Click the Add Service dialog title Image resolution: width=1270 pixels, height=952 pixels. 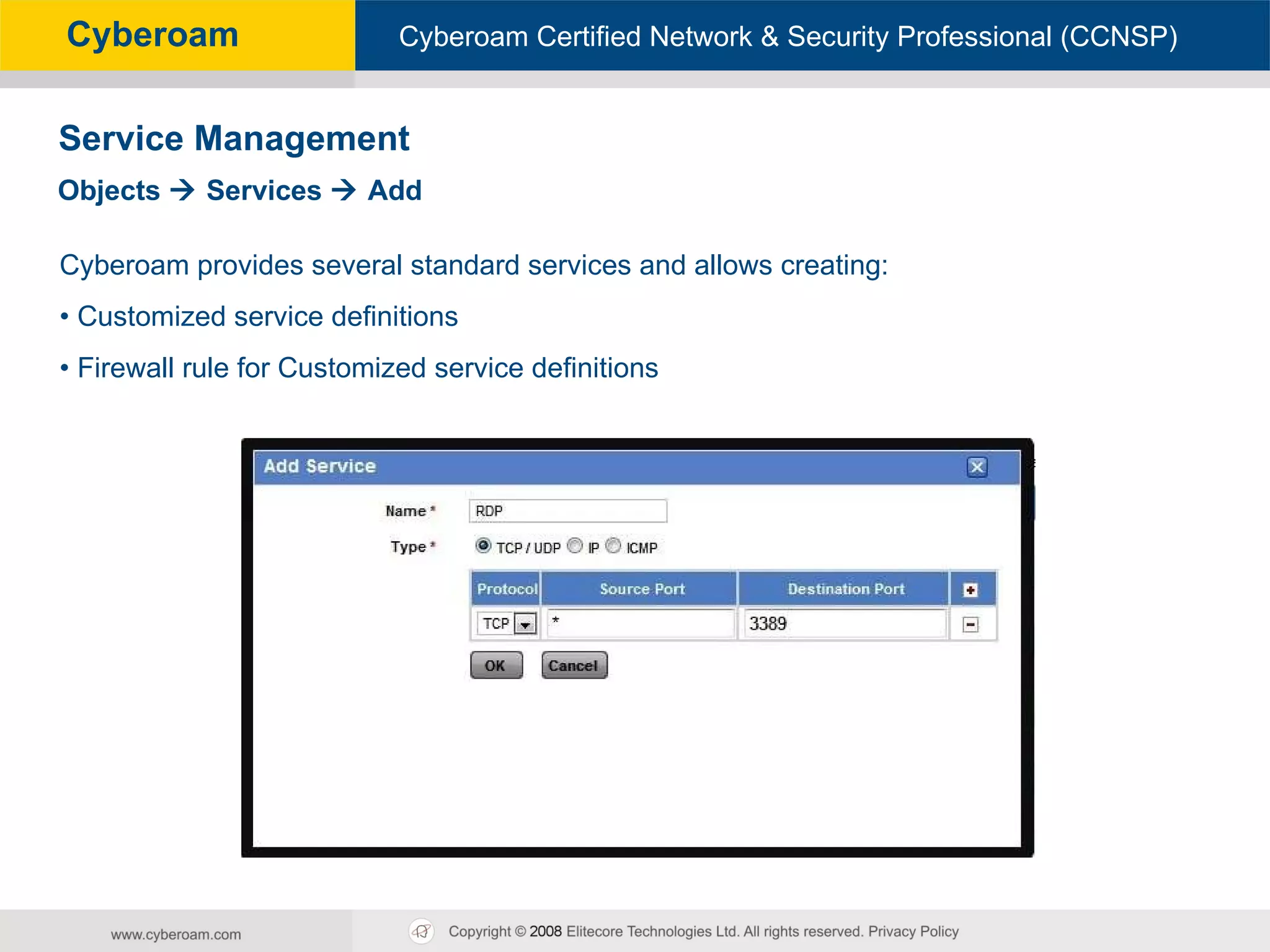[x=320, y=467]
